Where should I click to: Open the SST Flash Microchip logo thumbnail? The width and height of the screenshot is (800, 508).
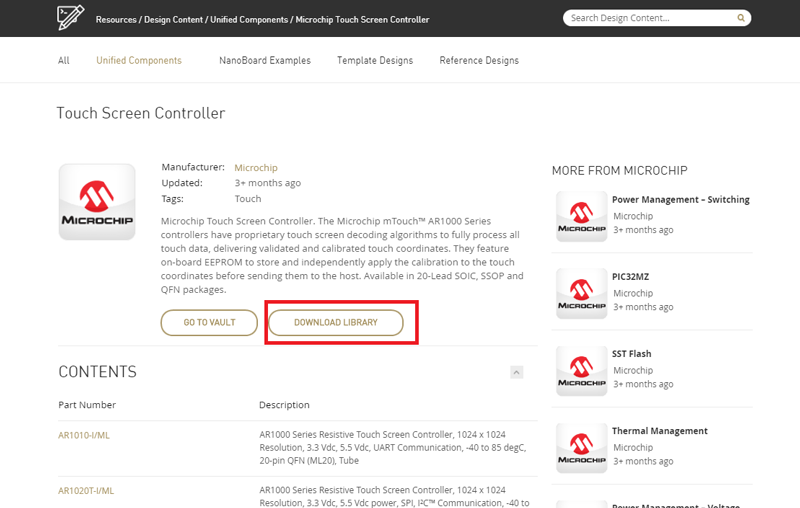pyautogui.click(x=581, y=370)
